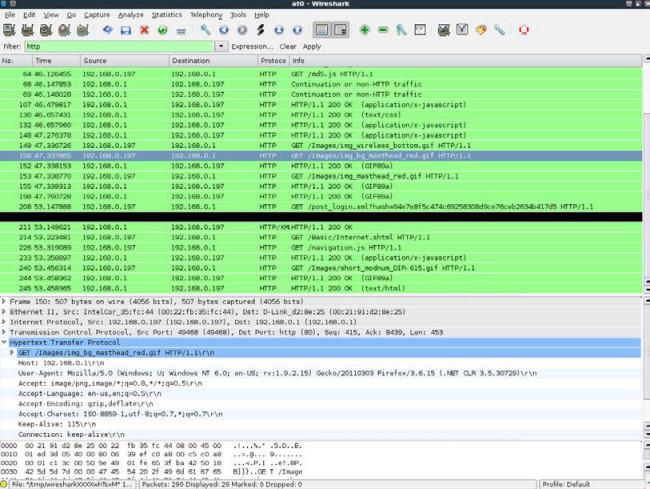This screenshot has height=489, width=650.
Task: Open the coloring rules editor
Action: coord(481,30)
